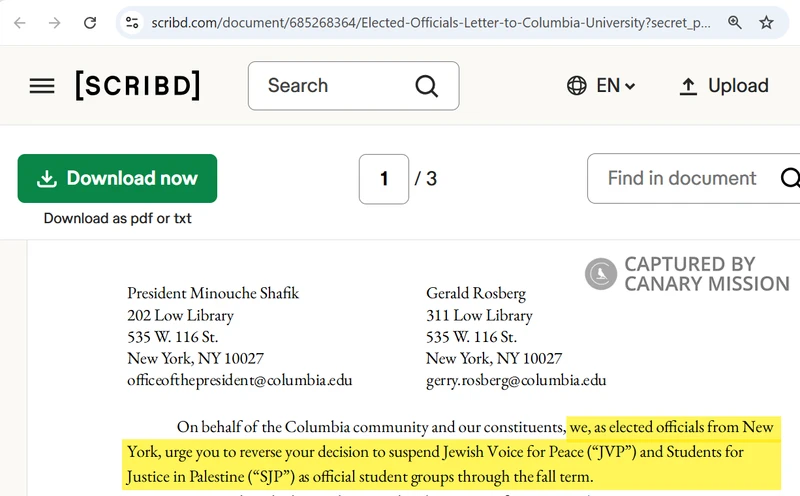Viewport: 800px width, 496px height.
Task: Click the Find in document field
Action: click(x=682, y=179)
